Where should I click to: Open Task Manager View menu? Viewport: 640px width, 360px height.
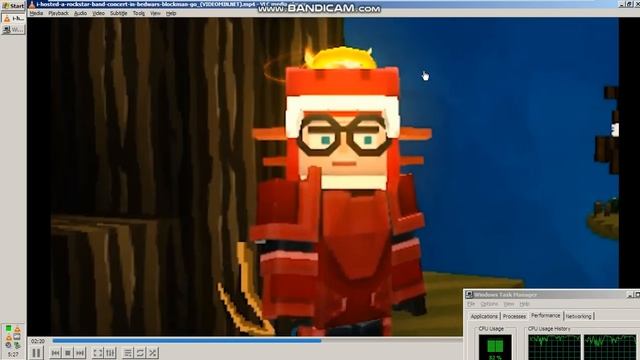click(x=509, y=304)
